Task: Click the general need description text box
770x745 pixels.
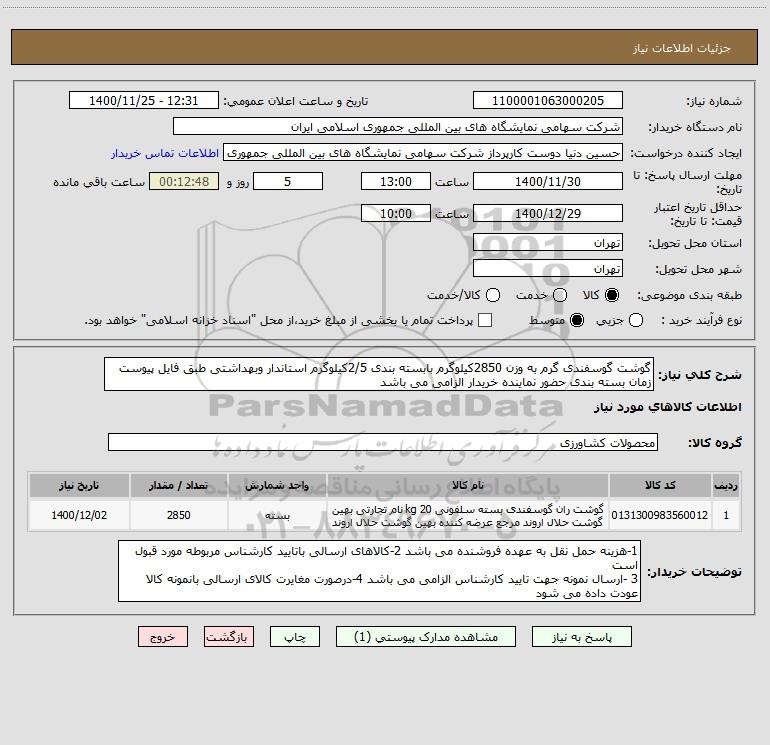Action: click(x=379, y=375)
